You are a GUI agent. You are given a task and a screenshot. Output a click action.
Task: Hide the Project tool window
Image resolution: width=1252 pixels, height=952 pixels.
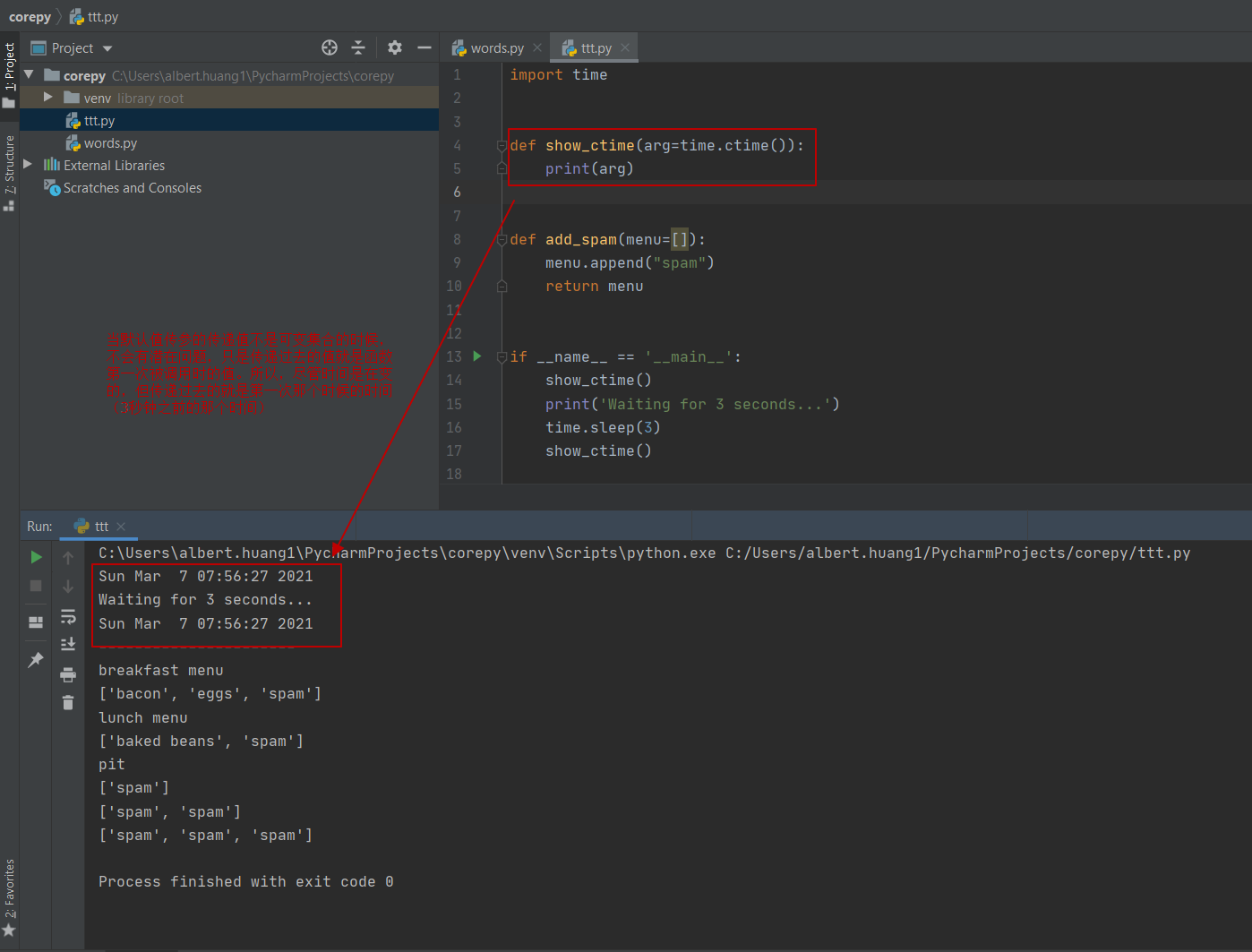point(424,47)
